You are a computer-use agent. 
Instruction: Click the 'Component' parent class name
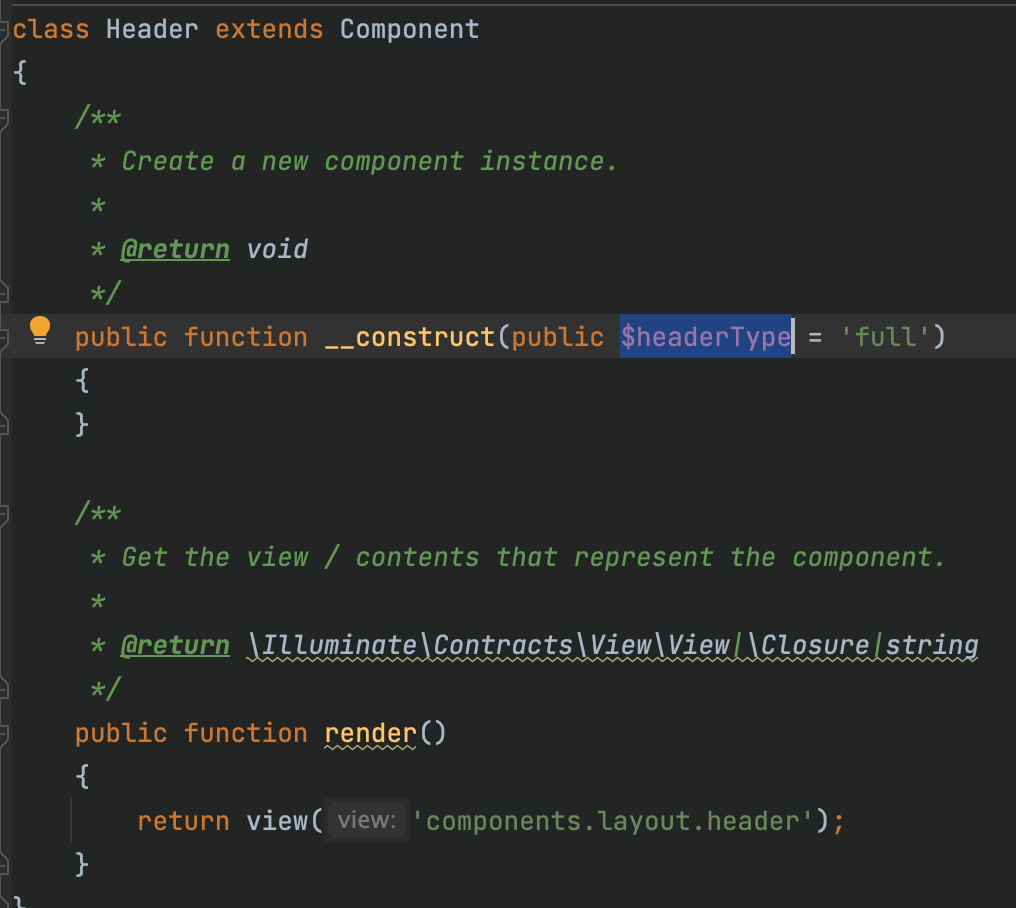pos(410,30)
